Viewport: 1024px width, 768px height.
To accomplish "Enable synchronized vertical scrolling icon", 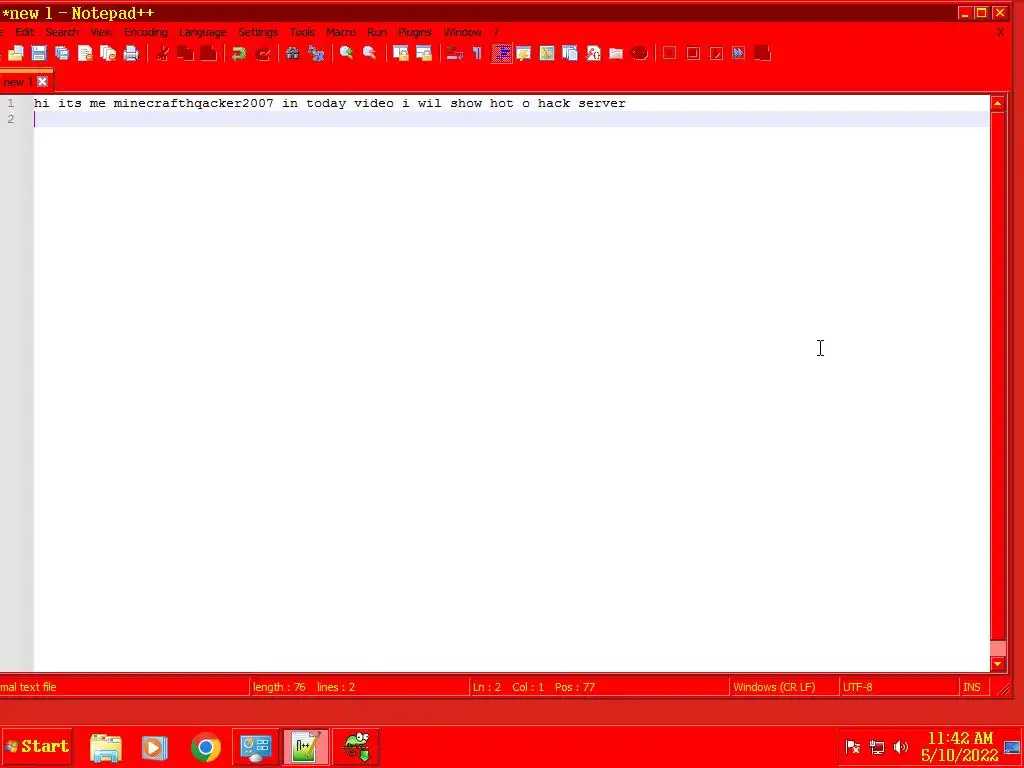I will click(400, 54).
